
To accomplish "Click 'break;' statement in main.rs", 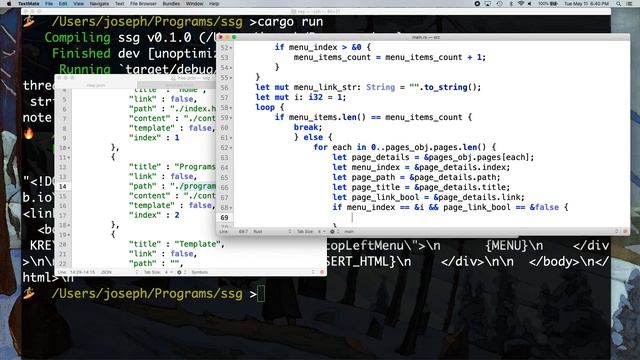I will click(308, 127).
